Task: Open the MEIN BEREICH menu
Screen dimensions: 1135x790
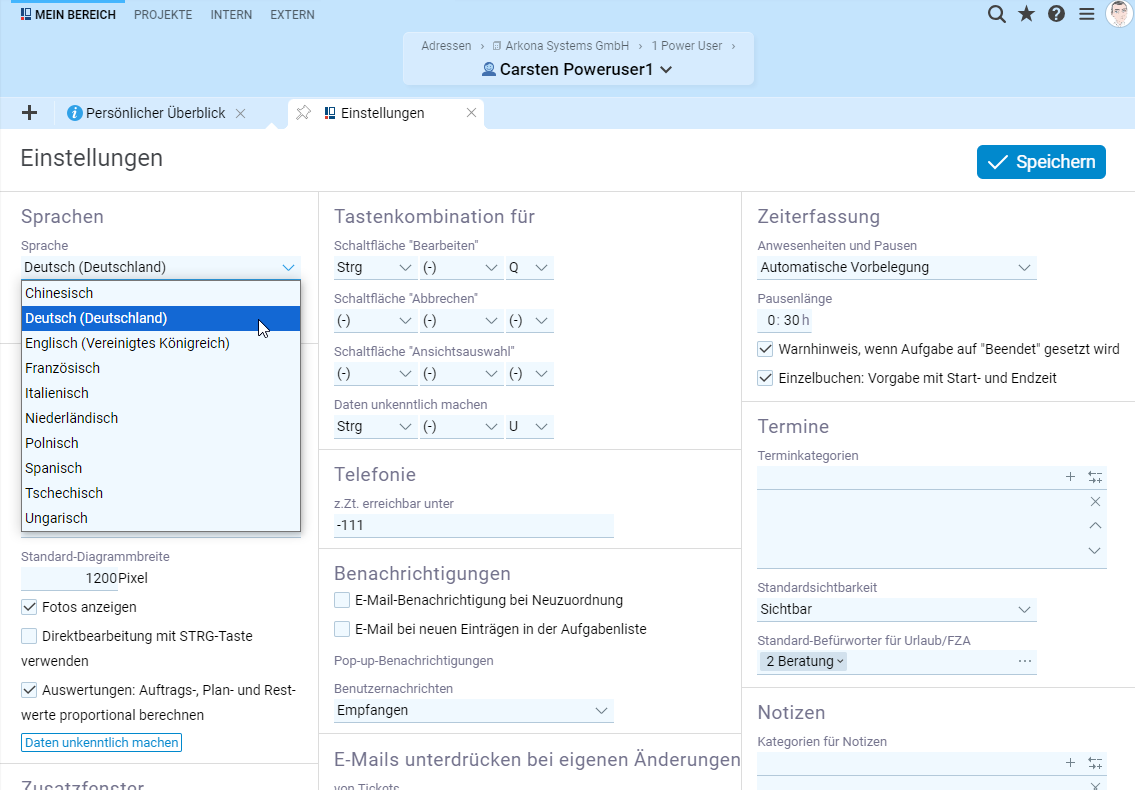Action: (x=68, y=14)
